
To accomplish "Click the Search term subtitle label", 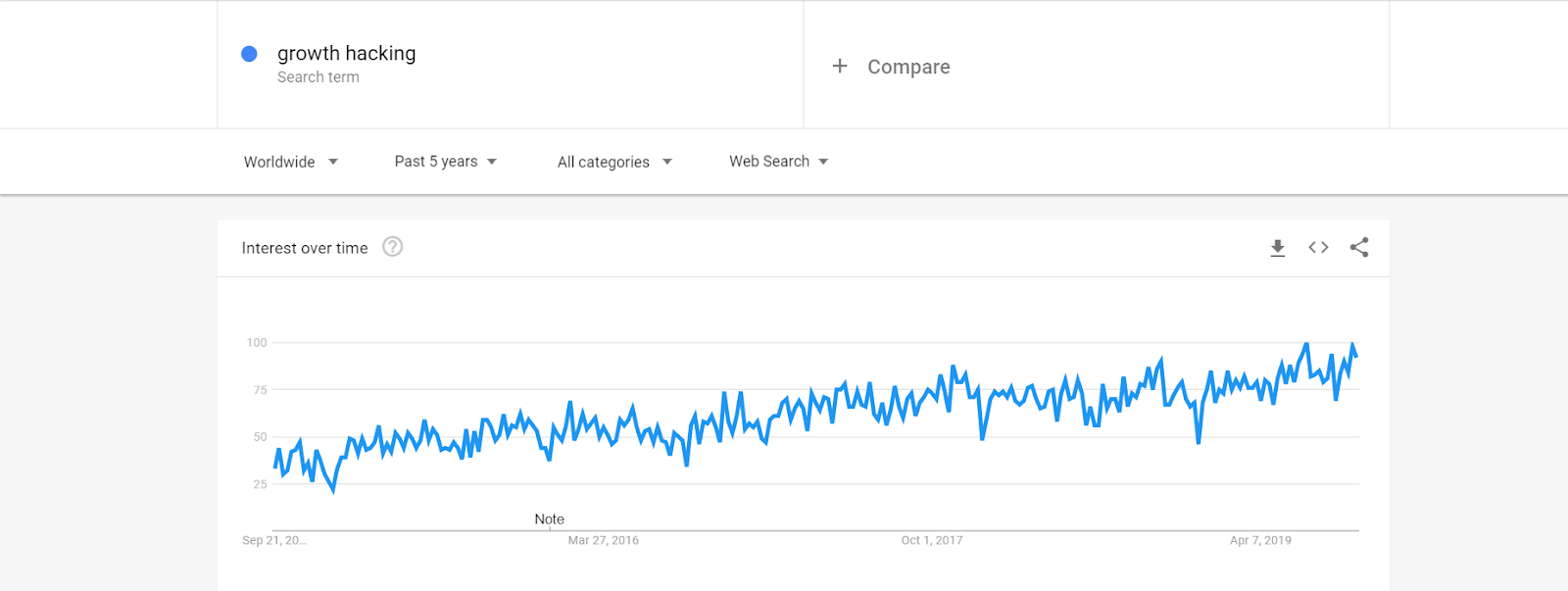I will tap(318, 77).
